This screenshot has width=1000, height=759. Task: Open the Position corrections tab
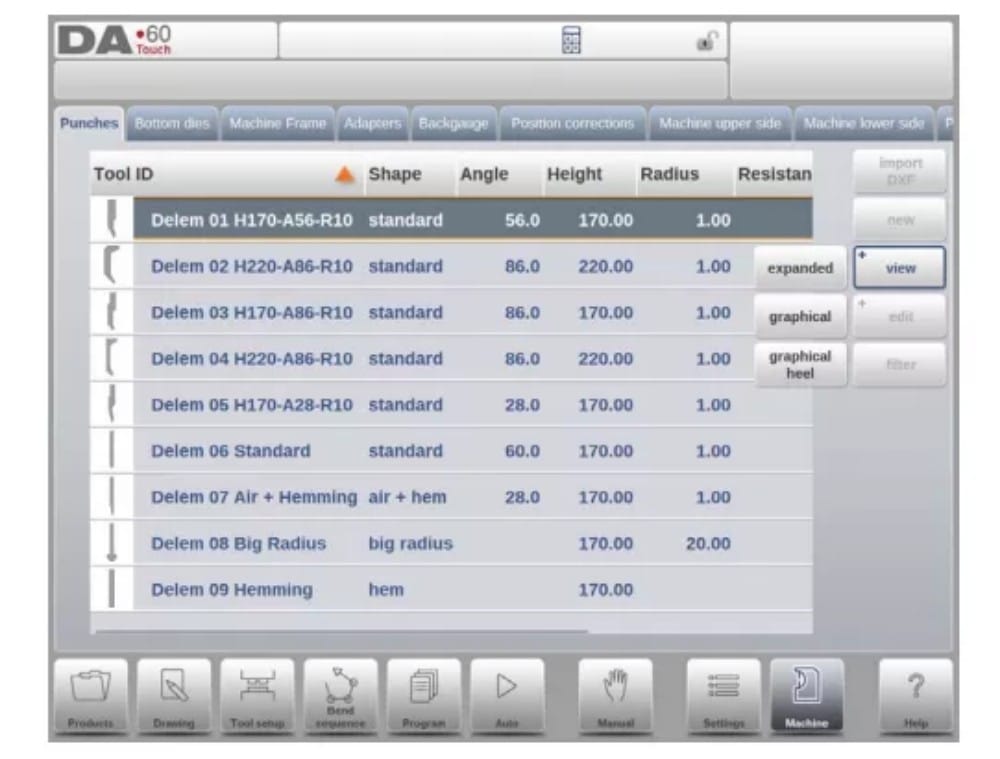[x=573, y=124]
